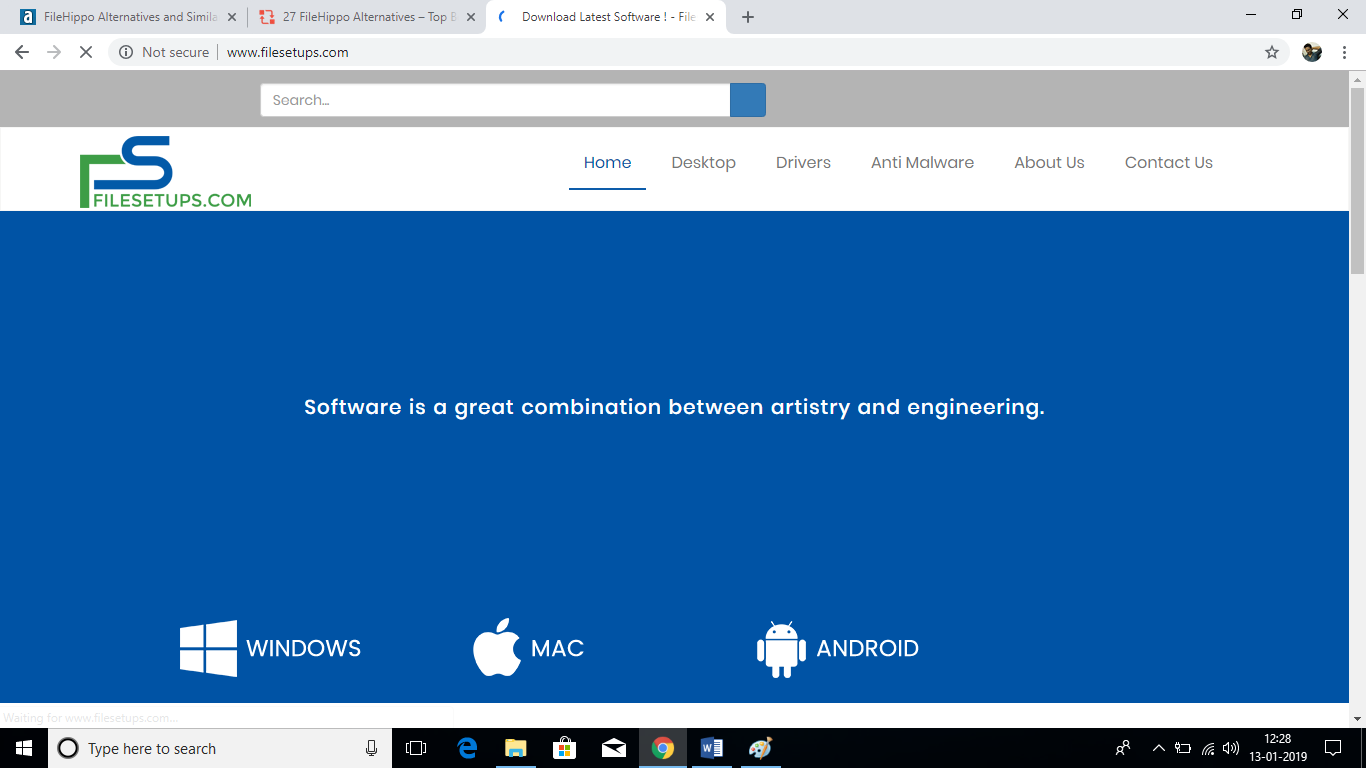Viewport: 1366px width, 768px height.
Task: Go to the Anti Malware section
Action: pyautogui.click(x=922, y=163)
